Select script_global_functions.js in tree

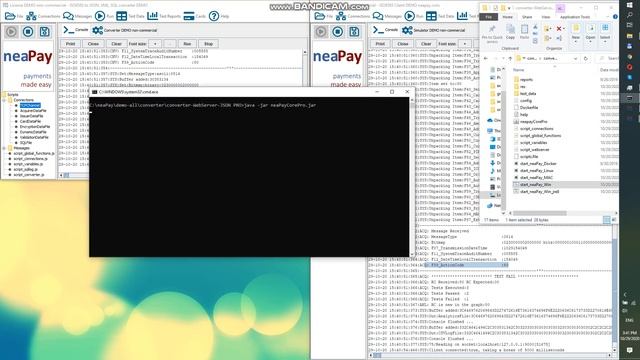click(x=34, y=153)
